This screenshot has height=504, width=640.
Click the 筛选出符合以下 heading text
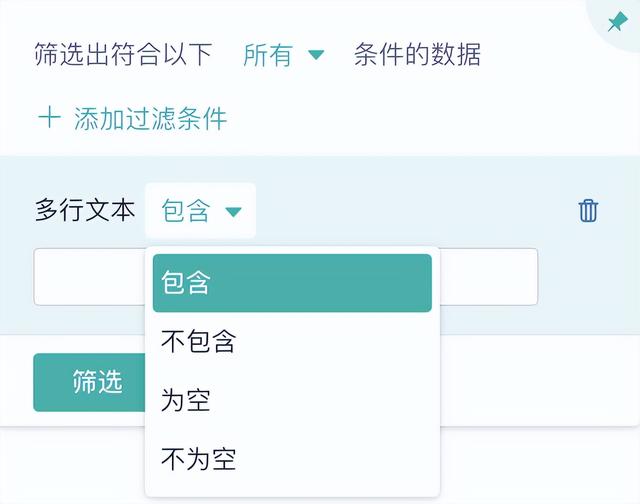(123, 55)
